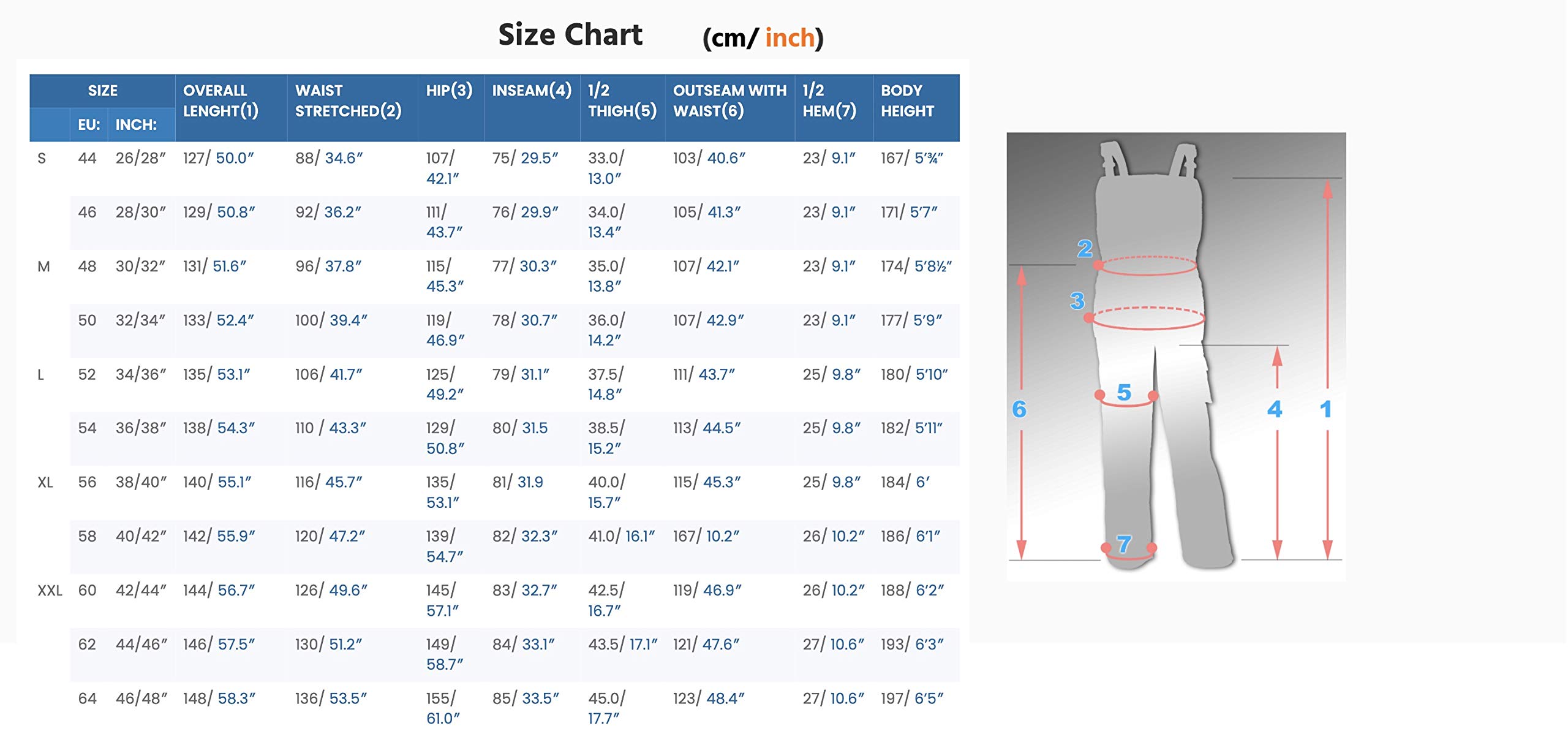This screenshot has width=1568, height=753.
Task: Click overall length marker 1 on diagram
Action: [x=1325, y=409]
